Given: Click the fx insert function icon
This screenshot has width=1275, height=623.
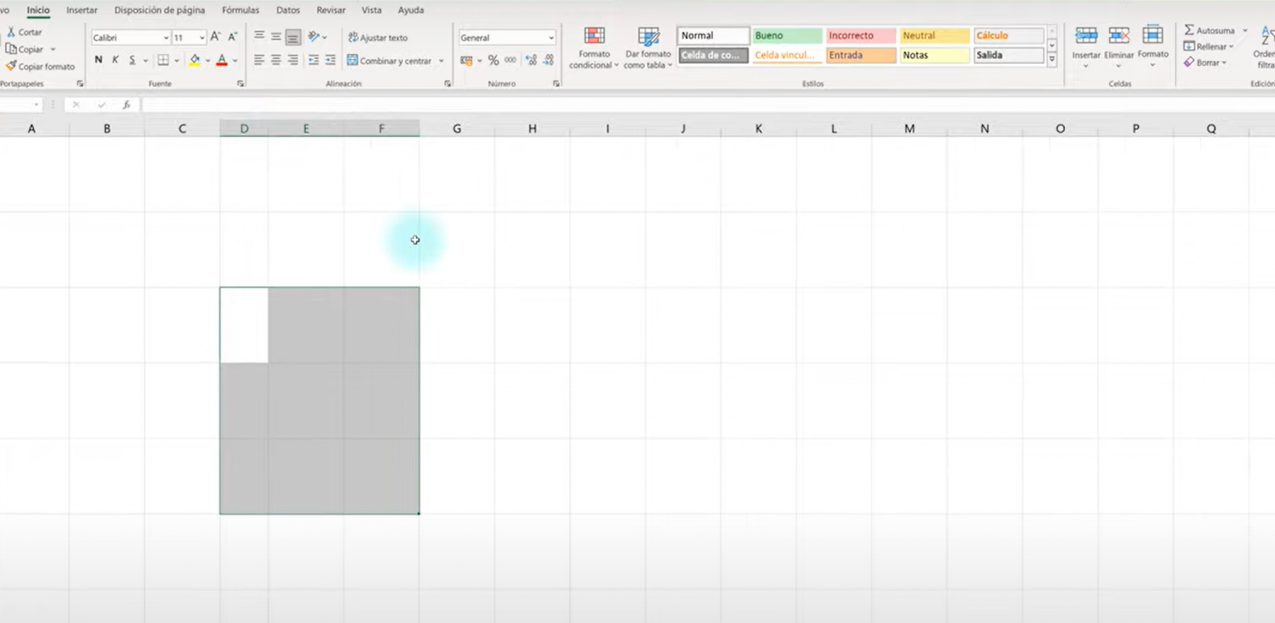Looking at the screenshot, I should [126, 105].
